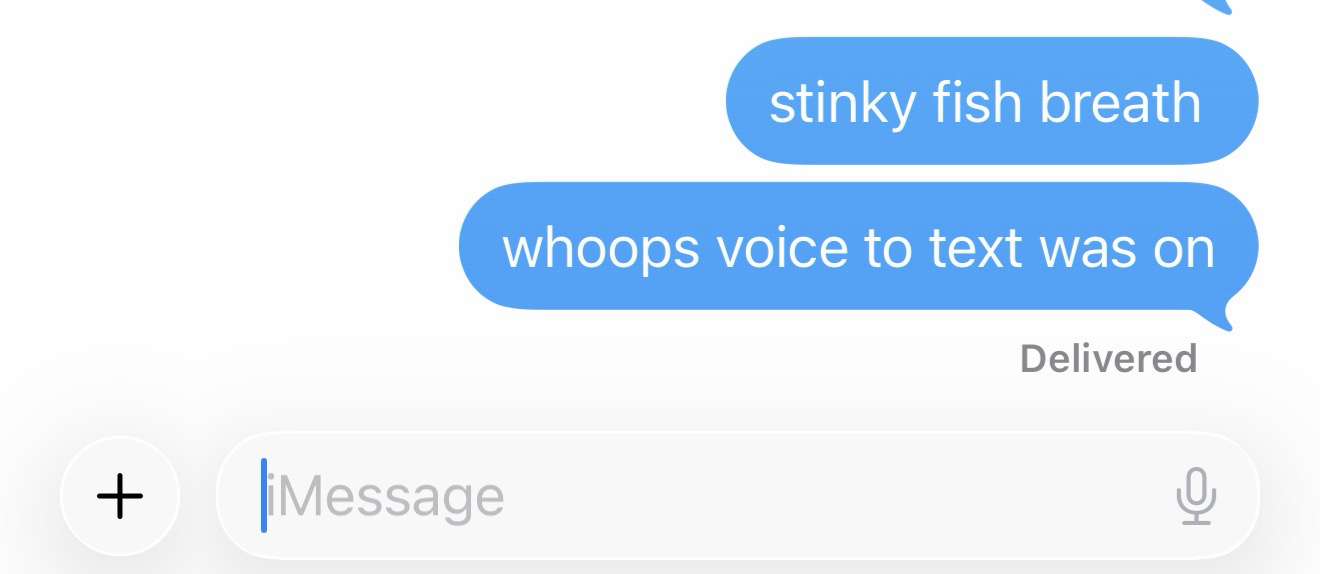Click inside the iMessage text field

click(x=737, y=496)
